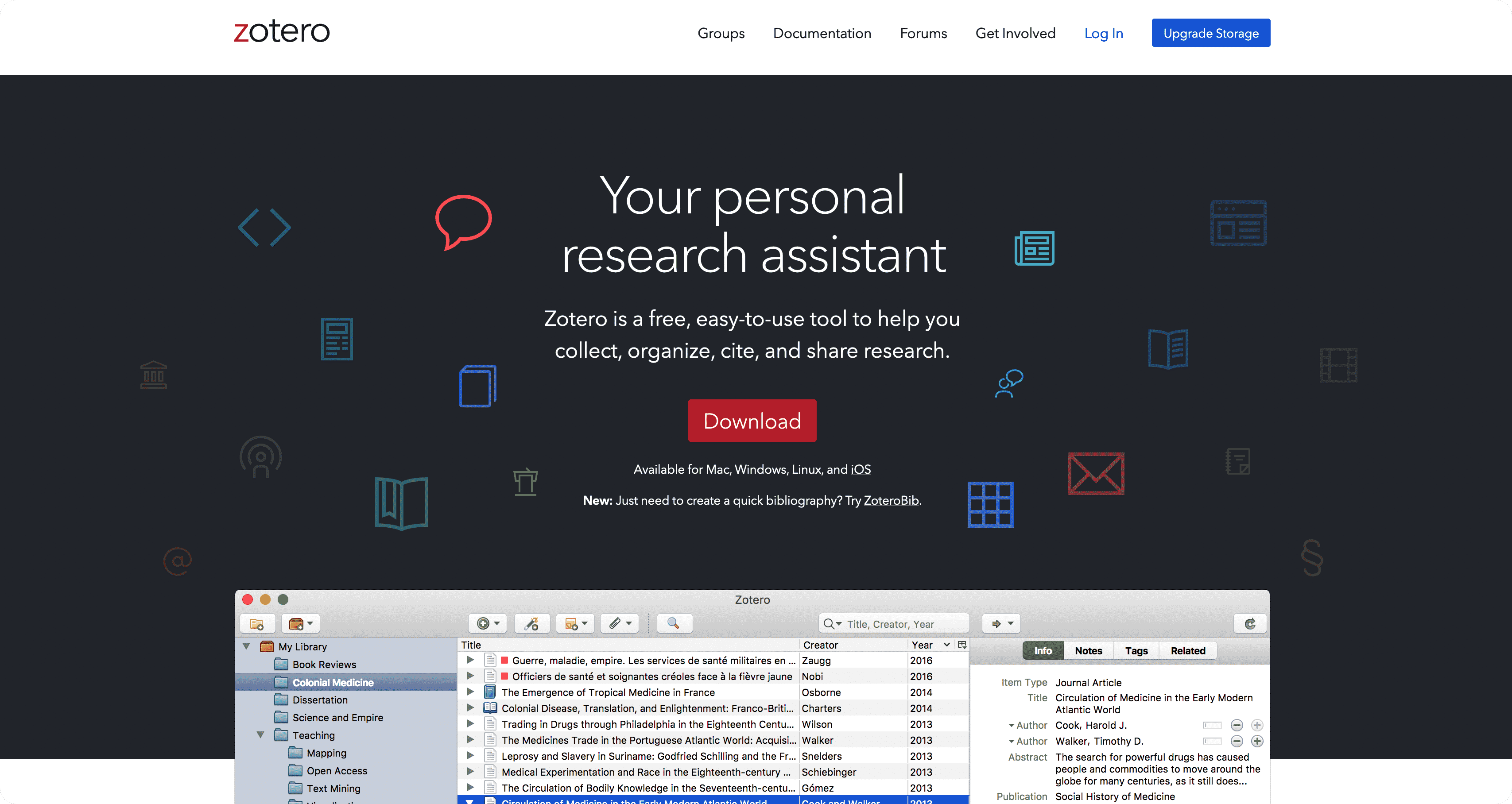
Task: Sort by the Creator column header
Action: tap(853, 645)
